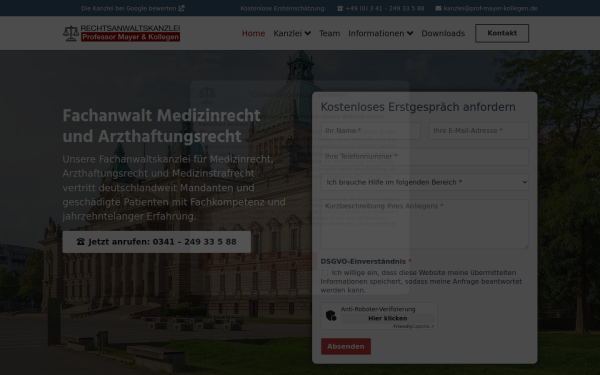Focus the 'Ihre Telefonnummer' input field
600x375 pixels.
[425, 157]
